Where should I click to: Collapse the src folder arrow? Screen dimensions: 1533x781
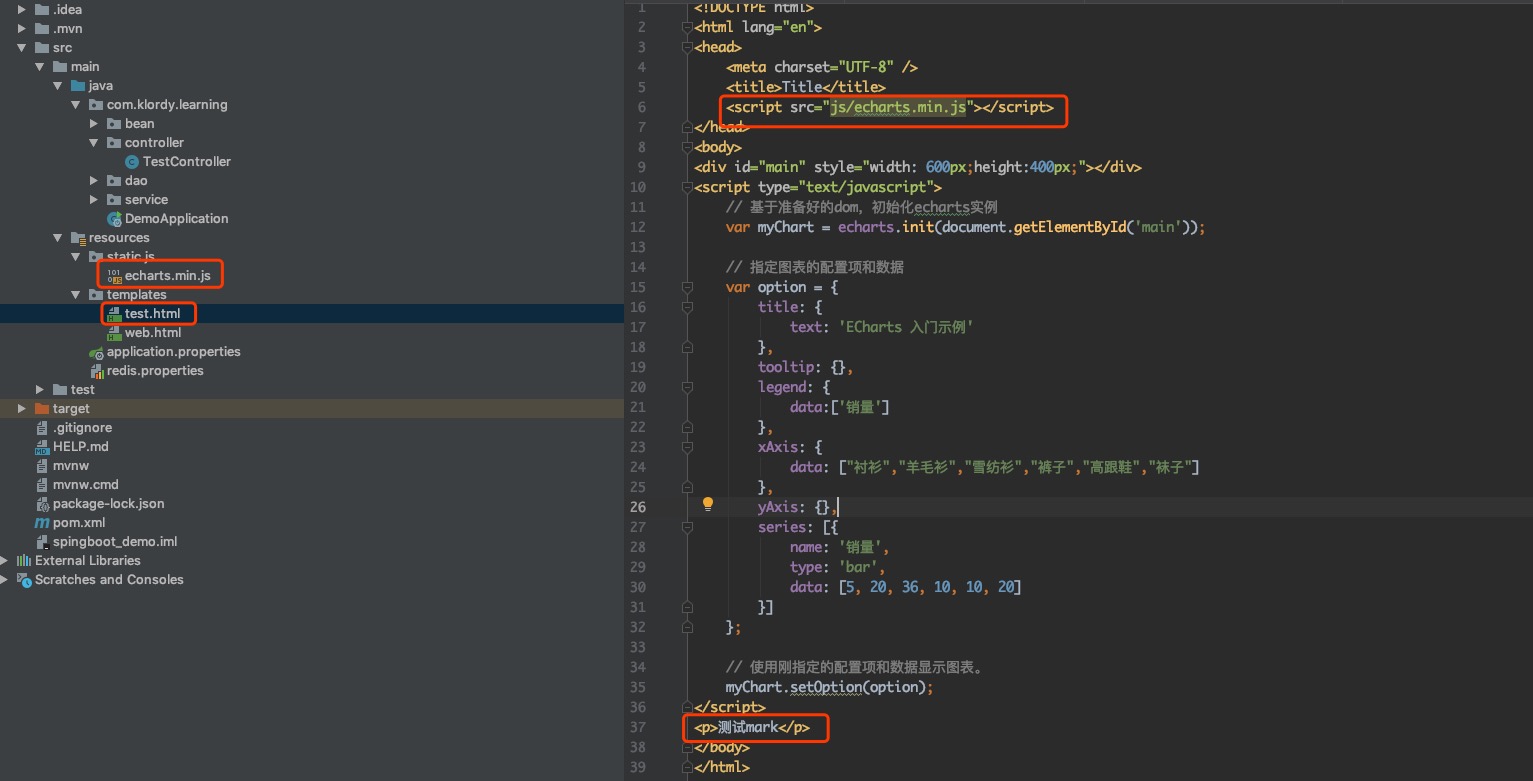[22, 48]
